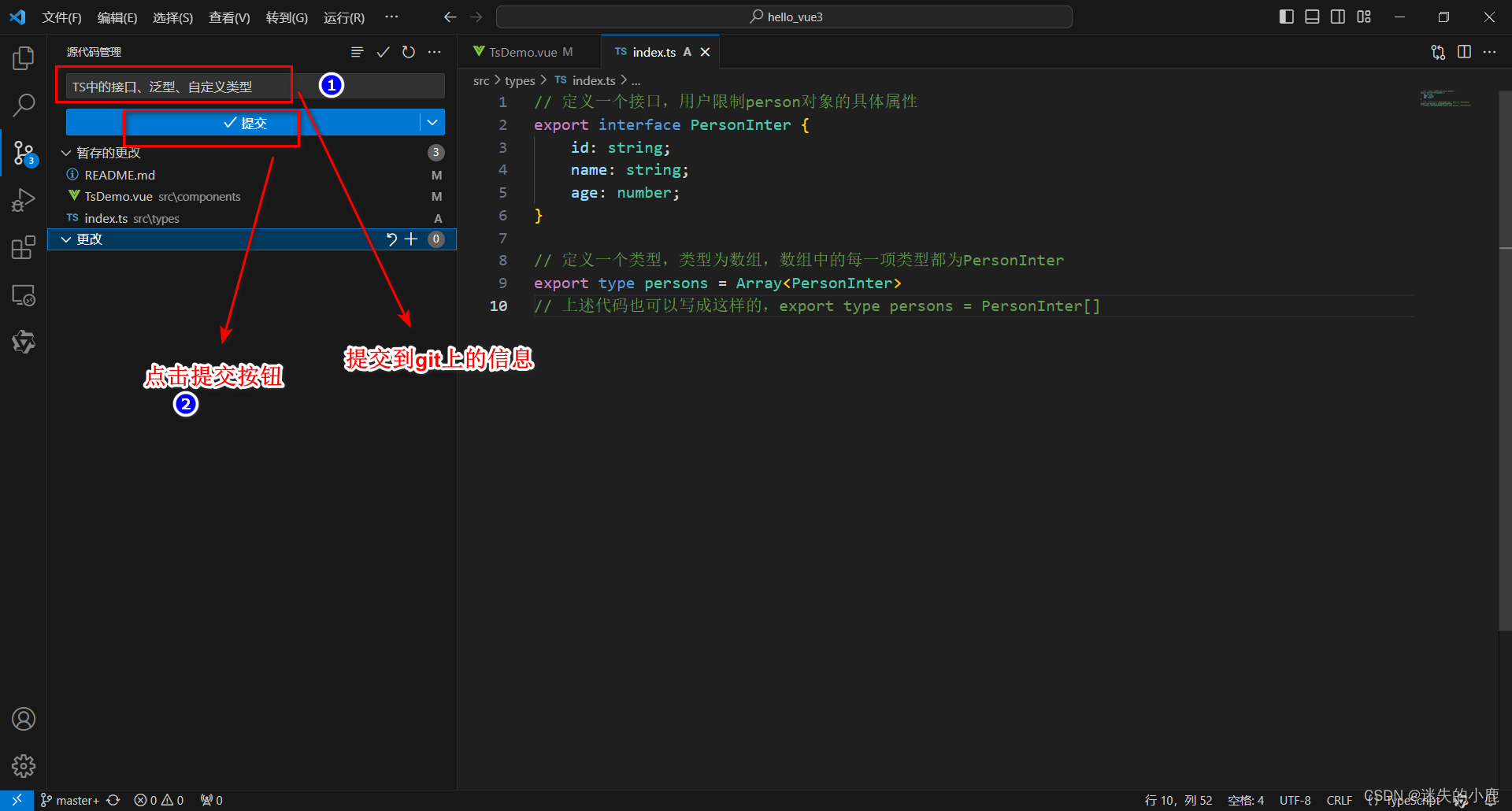Open the 文件(F) menu
Screen dimensions: 1512x811
61,17
